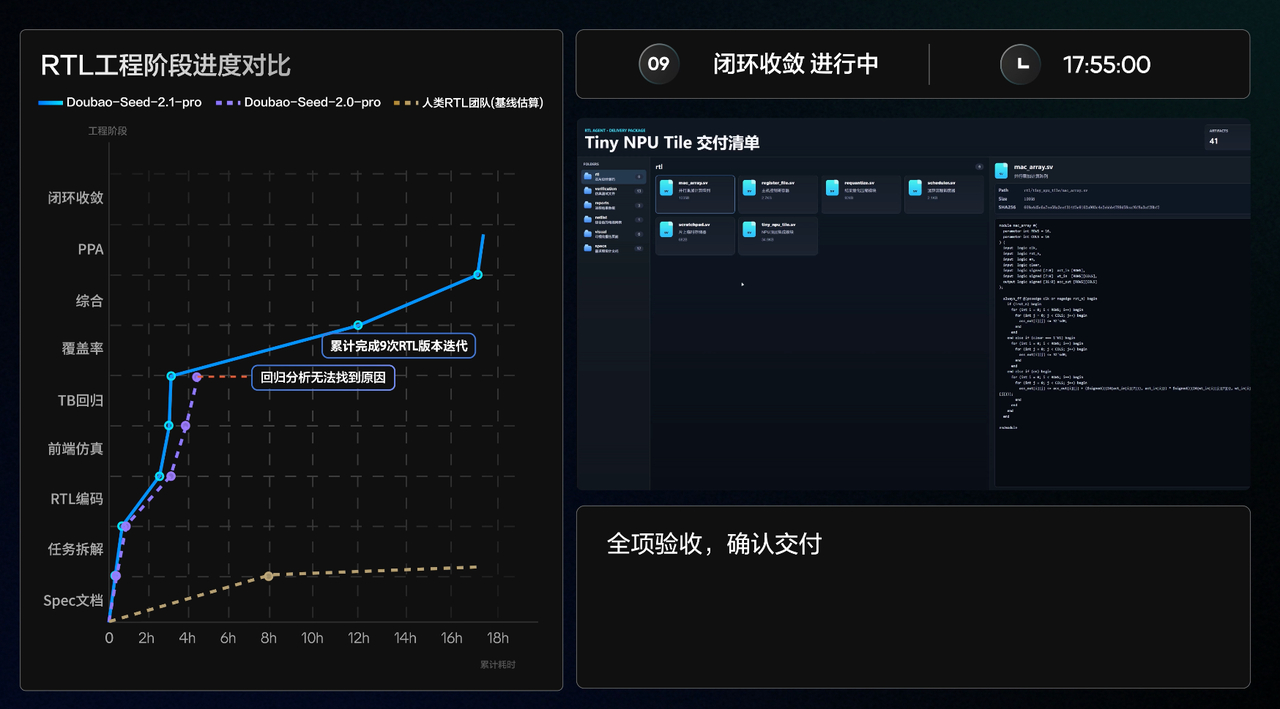Click the step number 09 badge

point(659,64)
